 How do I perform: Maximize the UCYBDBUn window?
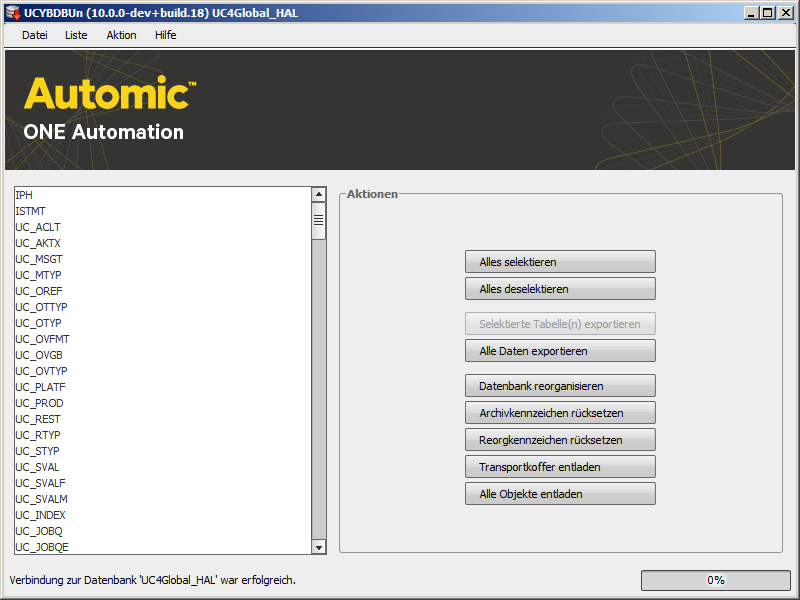coord(767,13)
